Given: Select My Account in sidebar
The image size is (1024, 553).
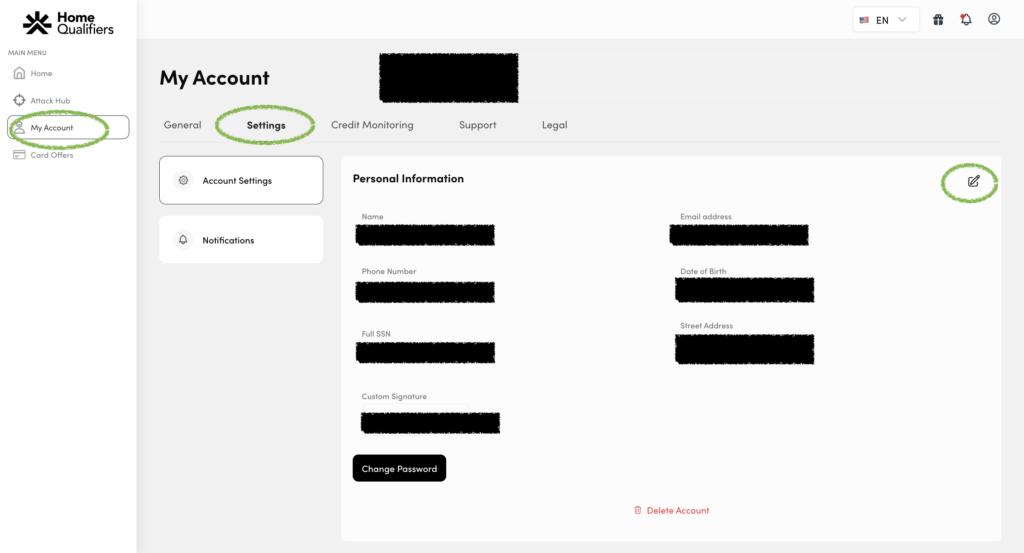Looking at the screenshot, I should click(52, 128).
